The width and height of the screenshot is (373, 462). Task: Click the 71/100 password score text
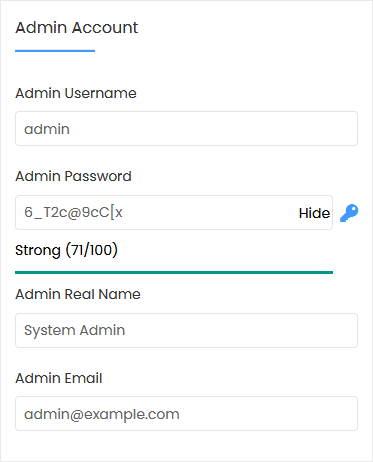(x=91, y=250)
